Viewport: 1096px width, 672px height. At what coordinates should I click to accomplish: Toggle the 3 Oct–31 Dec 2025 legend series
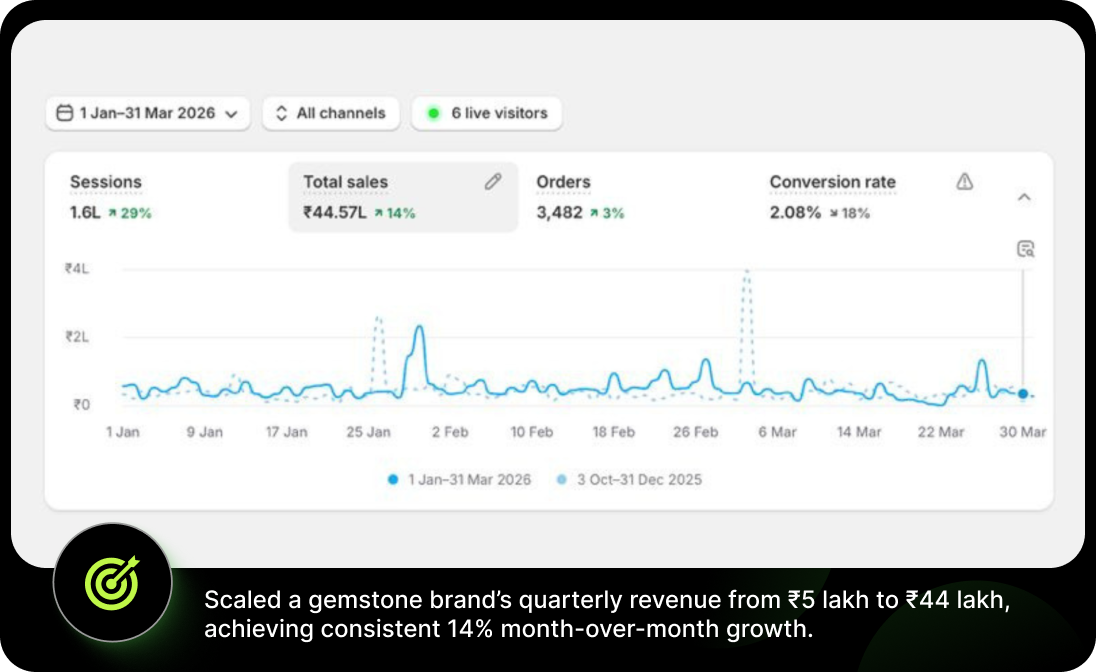point(628,480)
